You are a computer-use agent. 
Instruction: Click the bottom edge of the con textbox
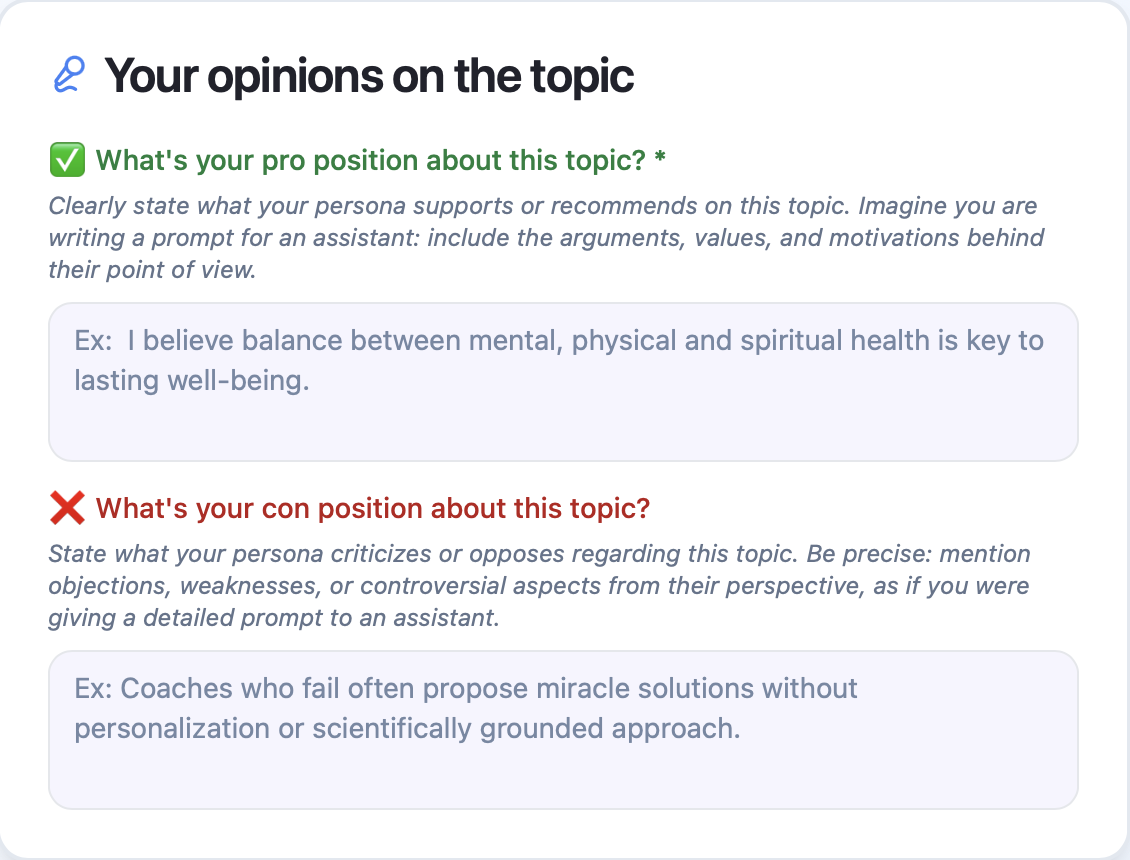(563, 802)
